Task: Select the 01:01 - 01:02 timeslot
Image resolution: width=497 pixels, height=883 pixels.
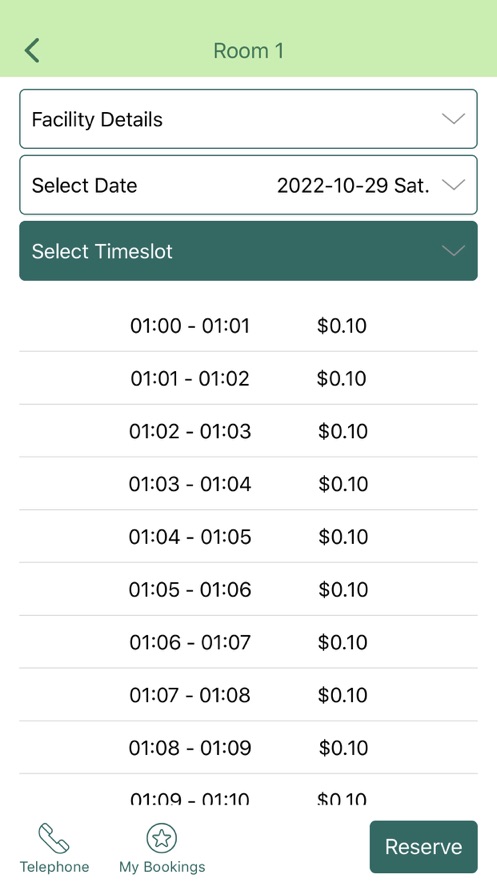Action: tap(248, 378)
